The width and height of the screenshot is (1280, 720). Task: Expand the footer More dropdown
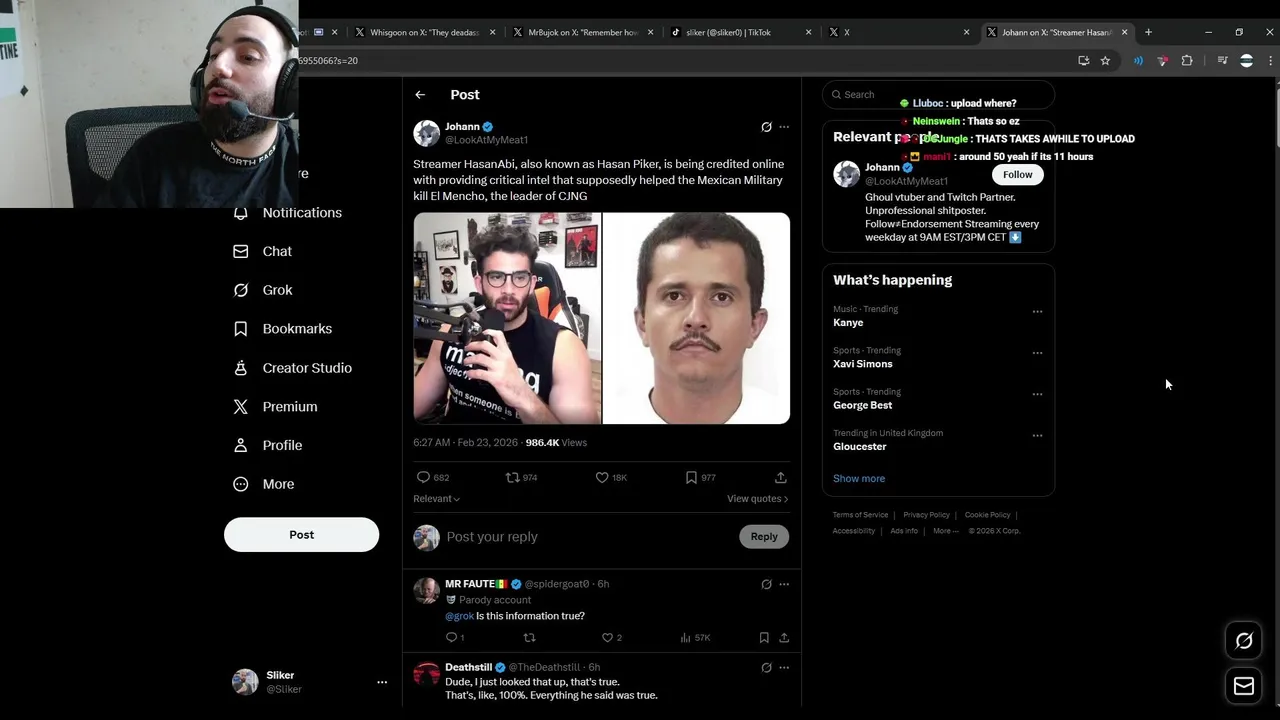point(944,531)
